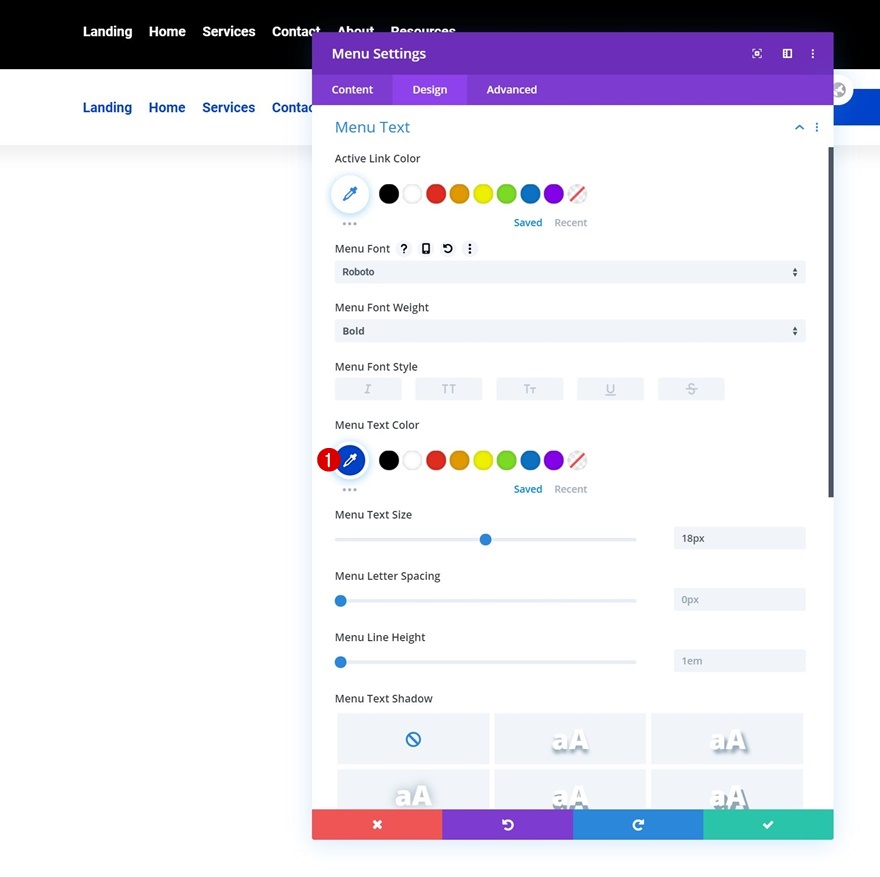Open the Menu Font Weight dropdown set to Bold
The width and height of the screenshot is (880, 877).
(x=570, y=330)
